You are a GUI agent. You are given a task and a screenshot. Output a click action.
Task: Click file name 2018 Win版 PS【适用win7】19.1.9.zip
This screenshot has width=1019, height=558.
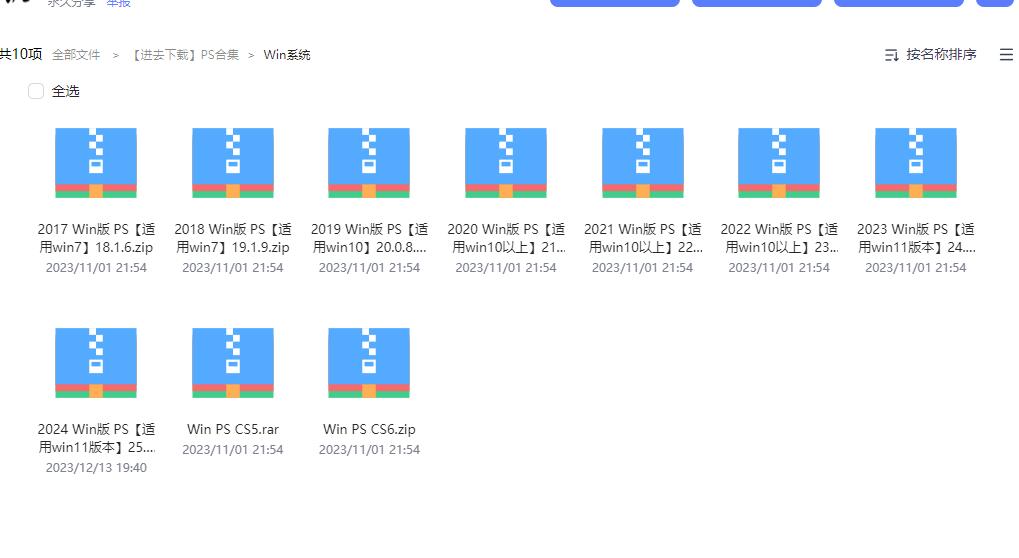tap(233, 238)
